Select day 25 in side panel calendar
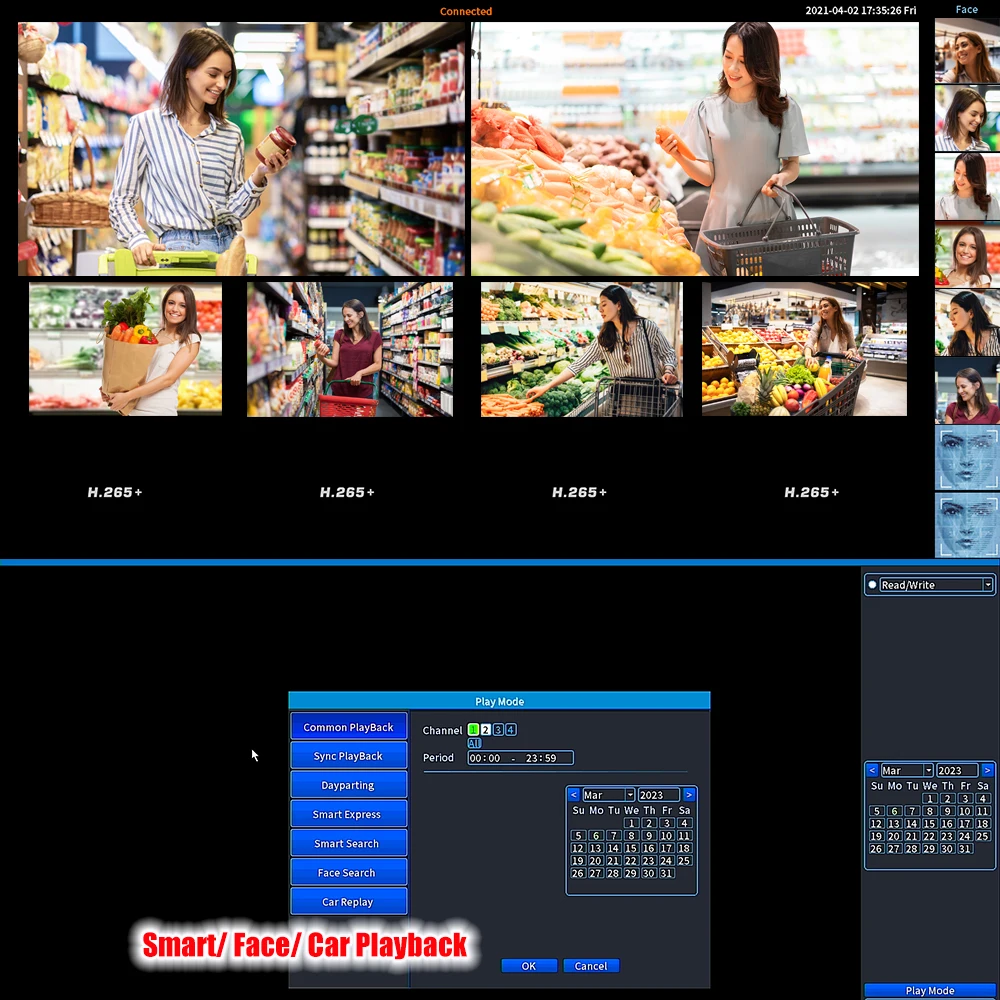The width and height of the screenshot is (1000, 1000). coord(983,836)
